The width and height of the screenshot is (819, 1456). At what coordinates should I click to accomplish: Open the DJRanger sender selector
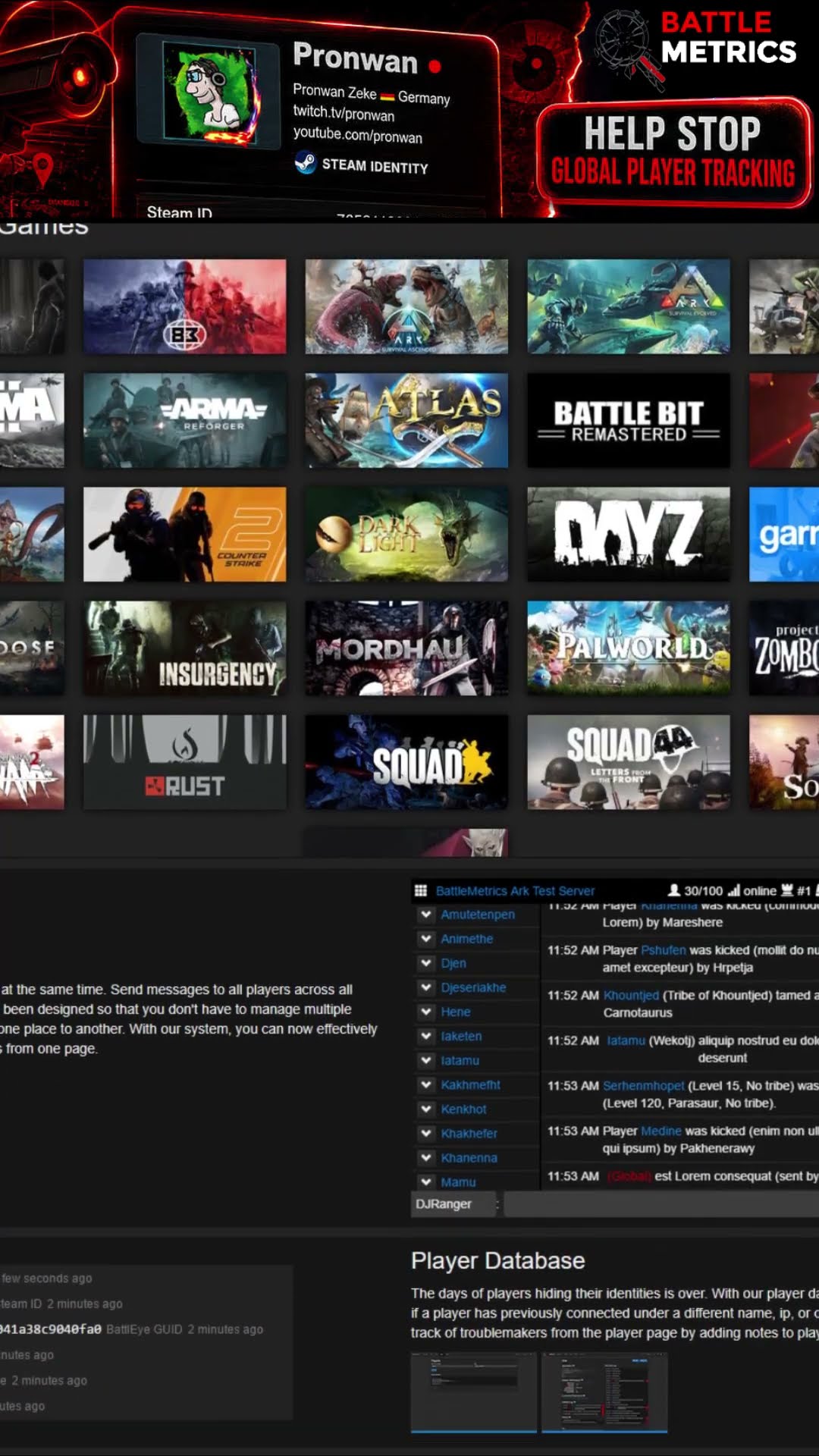point(454,1204)
